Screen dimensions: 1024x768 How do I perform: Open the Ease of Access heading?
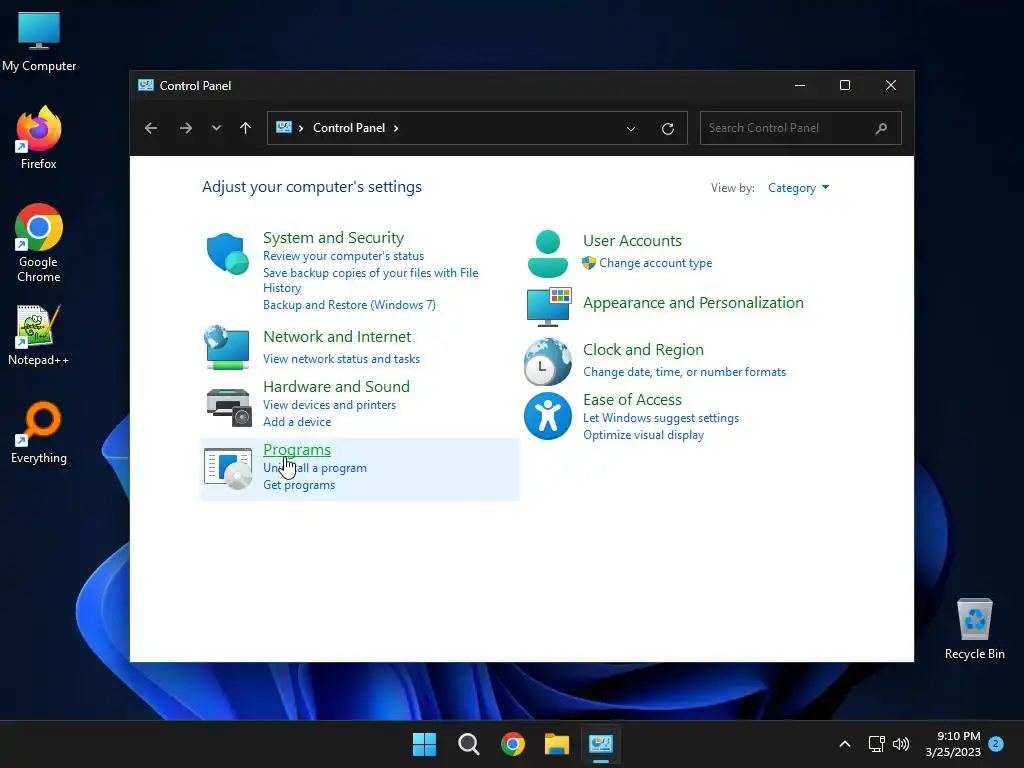[x=632, y=400]
